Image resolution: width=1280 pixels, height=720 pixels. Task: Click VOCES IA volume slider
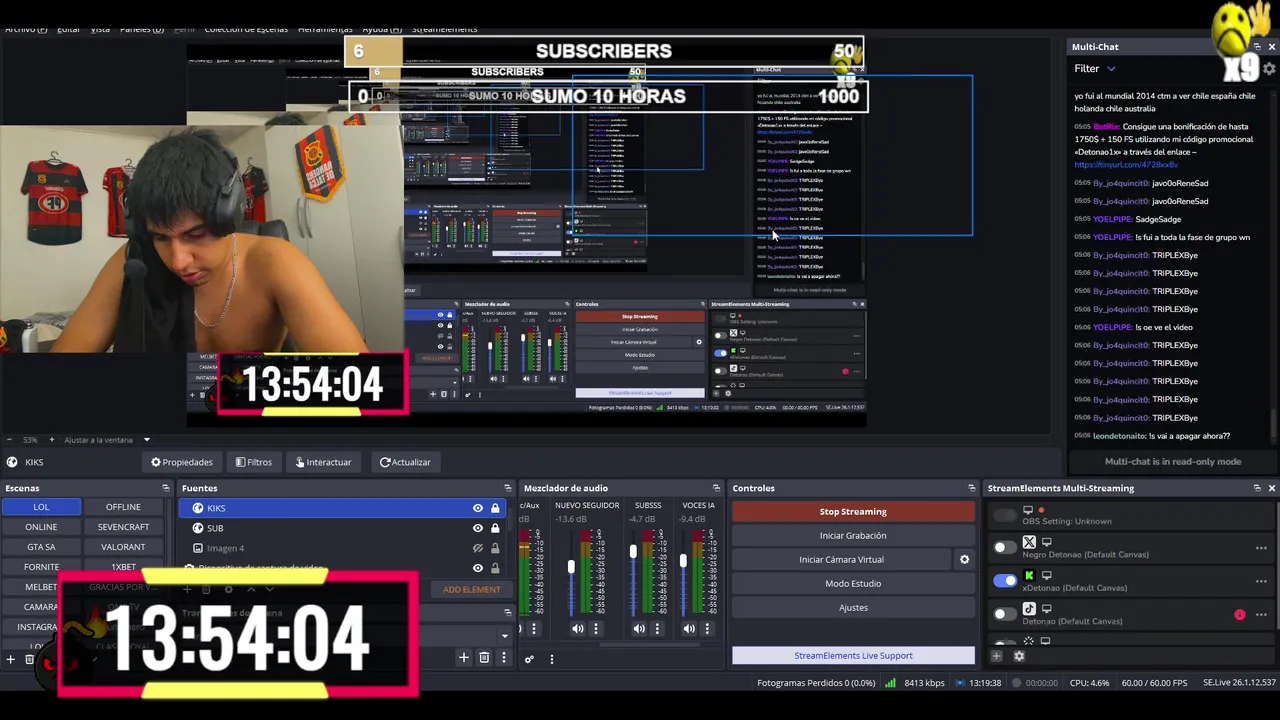point(683,563)
